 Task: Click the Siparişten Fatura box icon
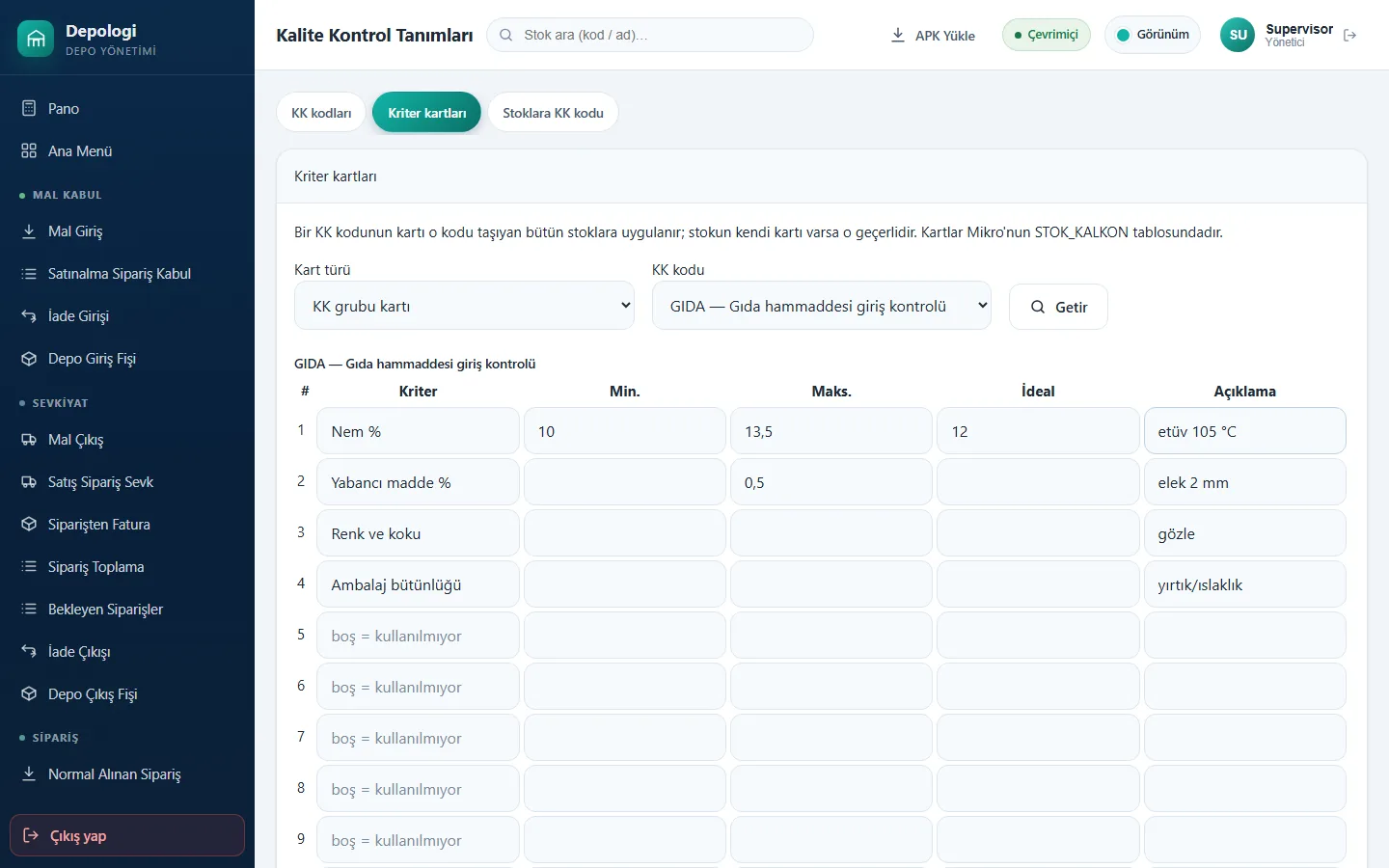(x=29, y=525)
